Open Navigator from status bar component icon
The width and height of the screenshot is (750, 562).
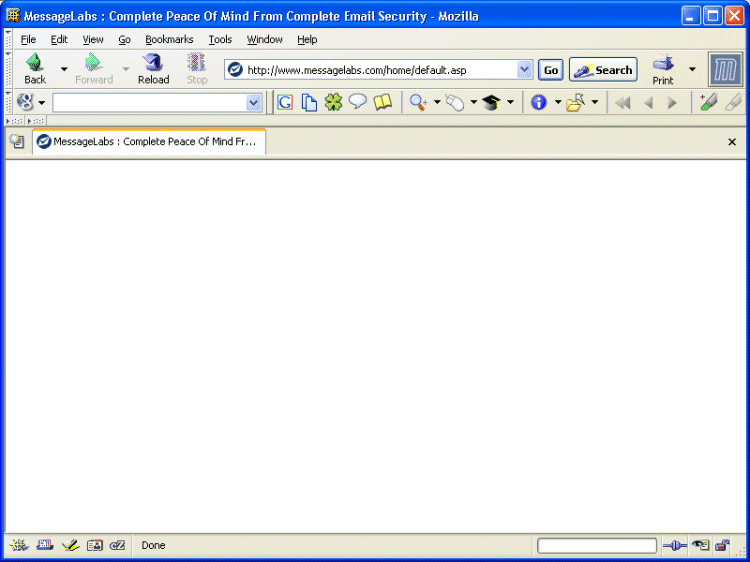pyautogui.click(x=19, y=545)
